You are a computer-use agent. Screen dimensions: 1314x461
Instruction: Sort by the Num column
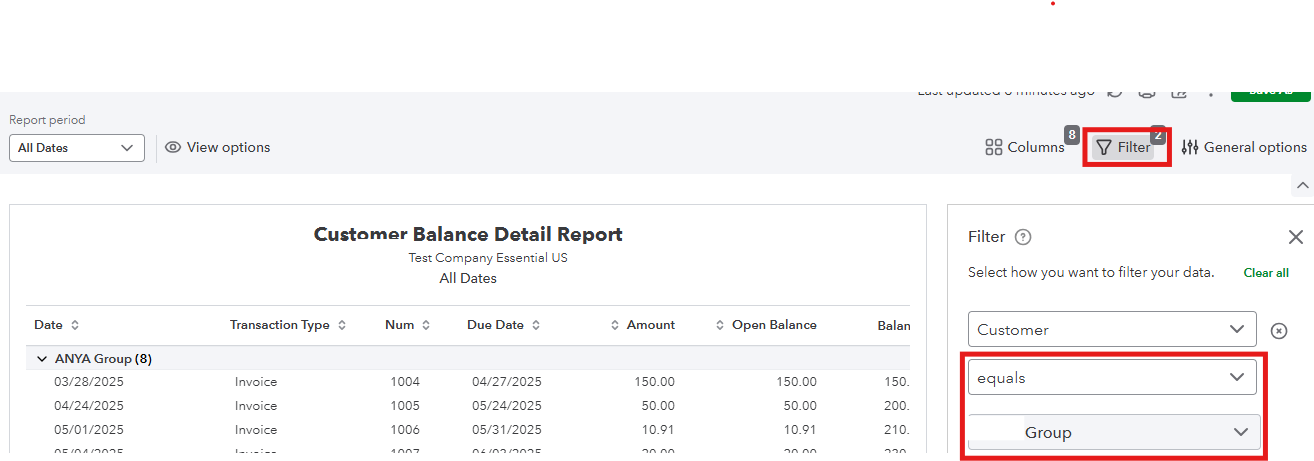click(x=426, y=325)
